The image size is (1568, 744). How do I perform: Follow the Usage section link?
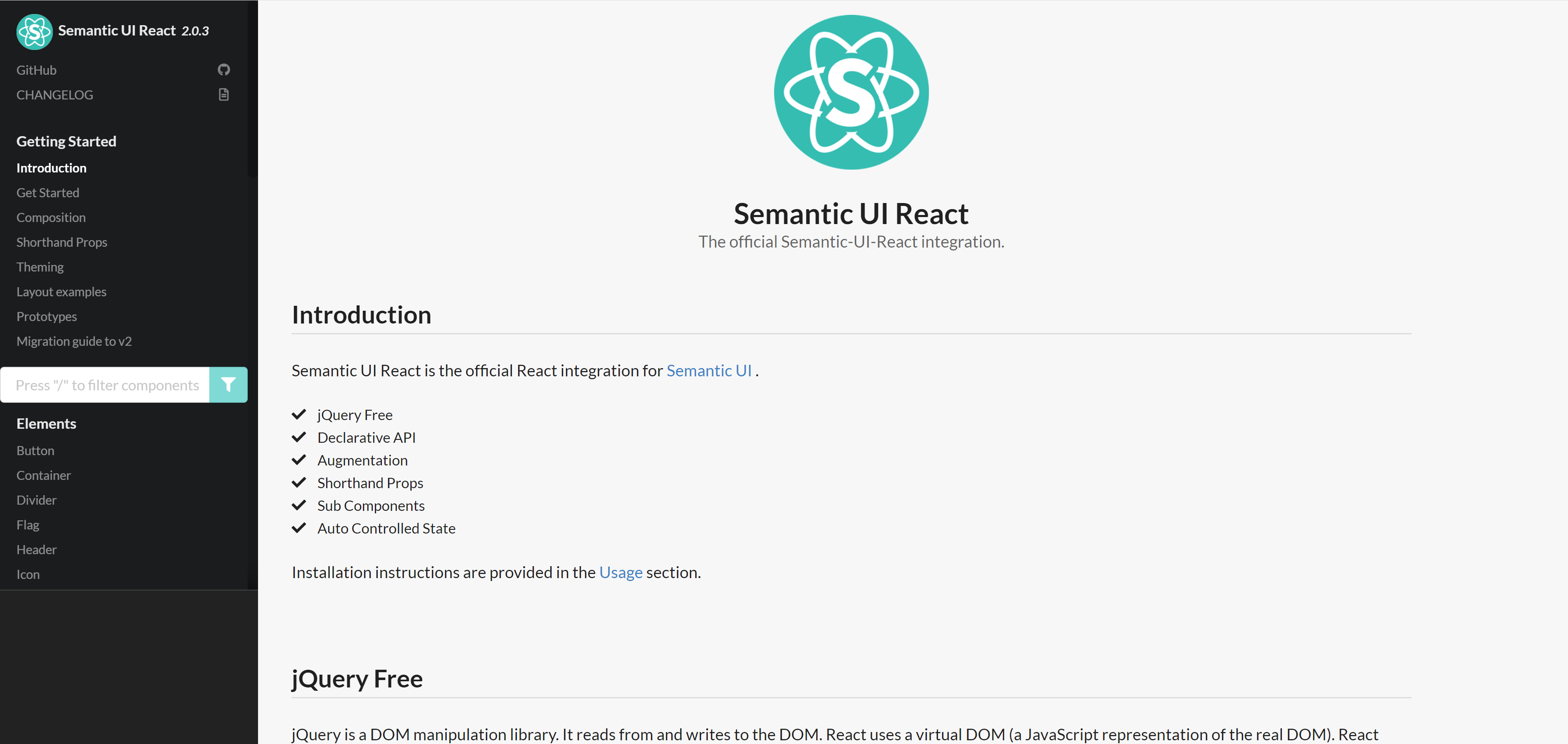620,572
